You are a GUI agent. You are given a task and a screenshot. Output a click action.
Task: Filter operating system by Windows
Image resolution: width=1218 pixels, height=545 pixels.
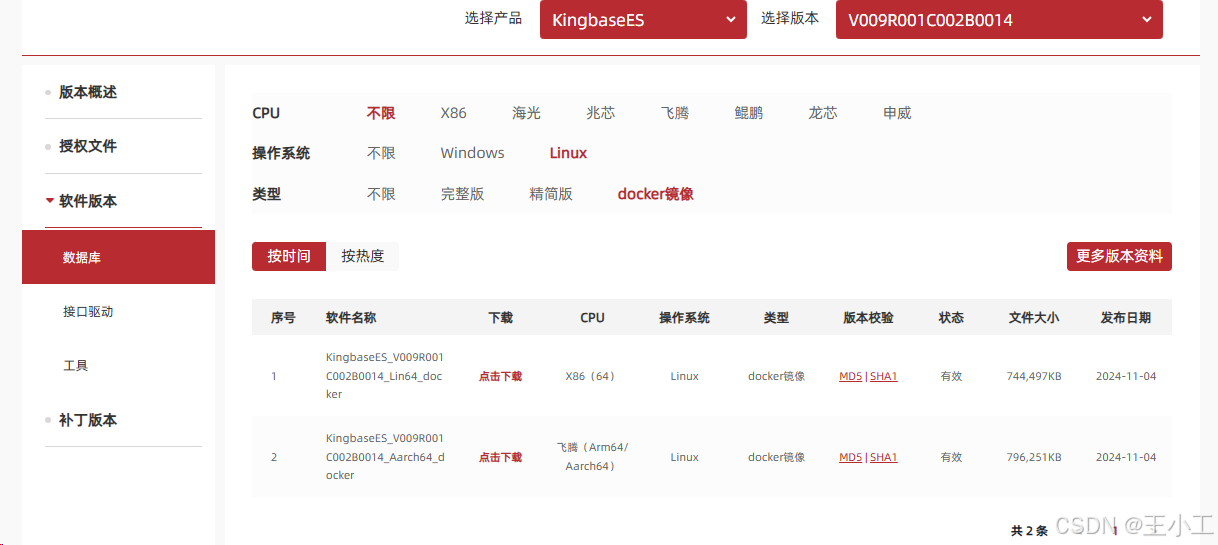point(472,153)
